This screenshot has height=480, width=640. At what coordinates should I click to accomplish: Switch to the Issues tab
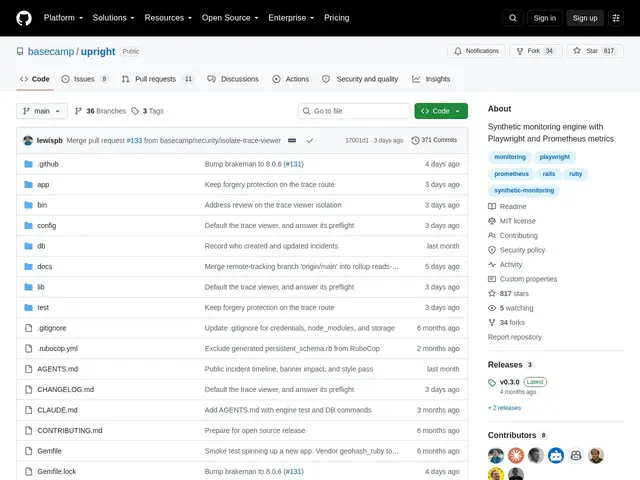click(84, 79)
